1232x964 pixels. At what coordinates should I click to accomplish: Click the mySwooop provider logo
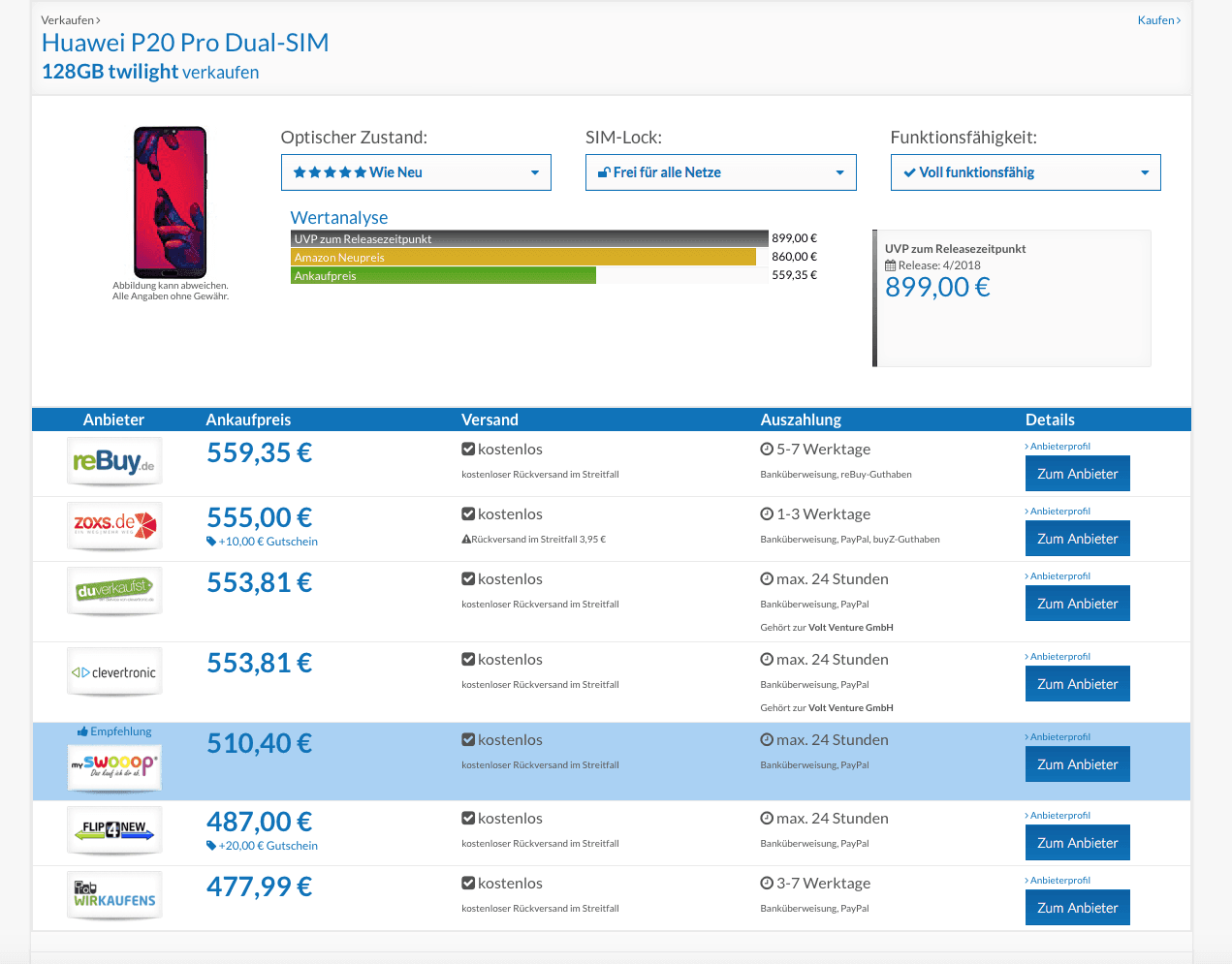[114, 766]
